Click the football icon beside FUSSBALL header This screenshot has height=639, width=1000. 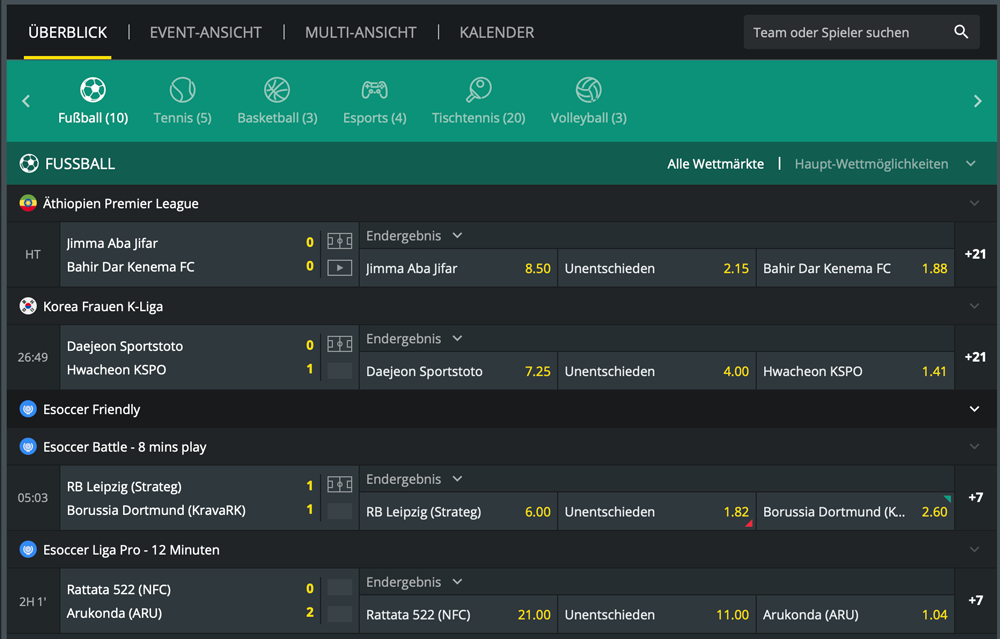point(29,164)
